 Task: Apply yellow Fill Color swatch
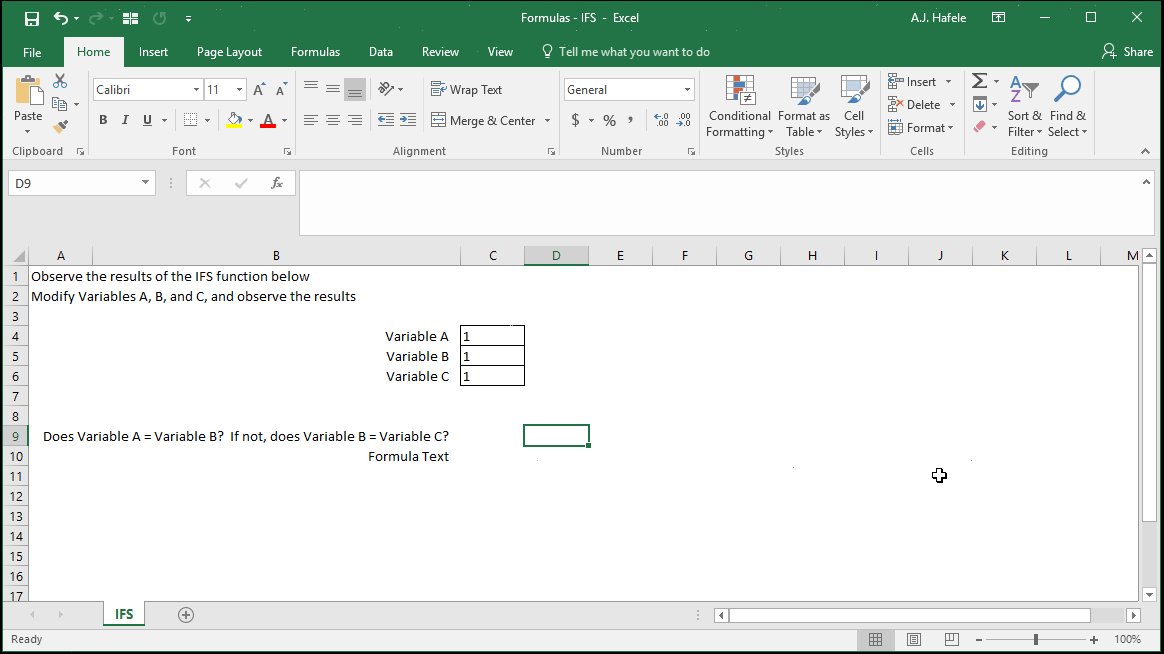pos(235,120)
